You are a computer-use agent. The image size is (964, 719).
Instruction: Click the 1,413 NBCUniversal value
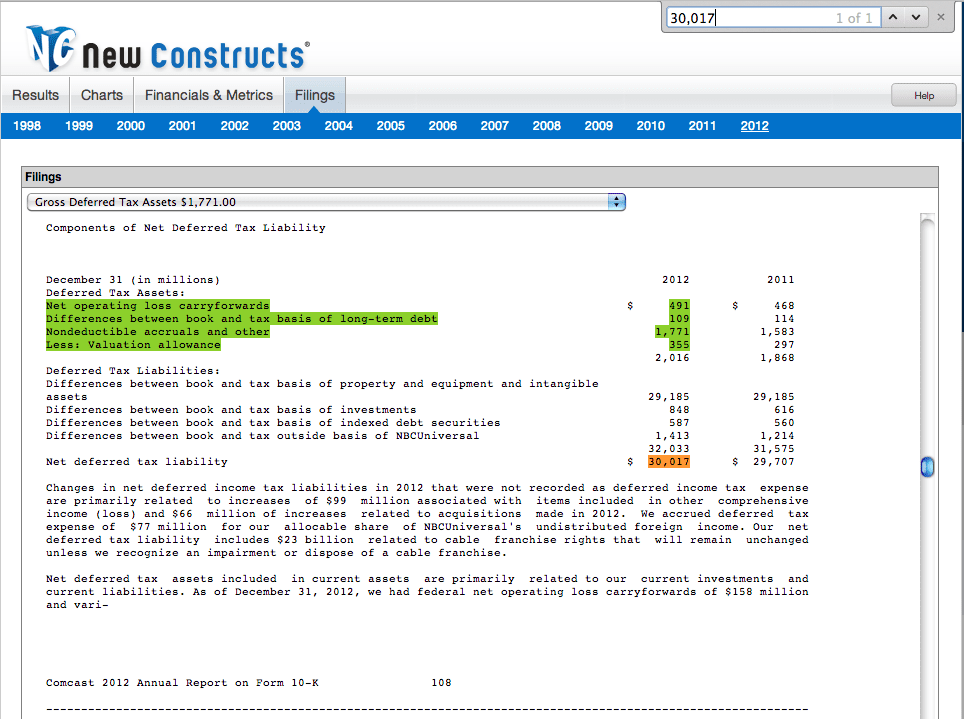672,436
